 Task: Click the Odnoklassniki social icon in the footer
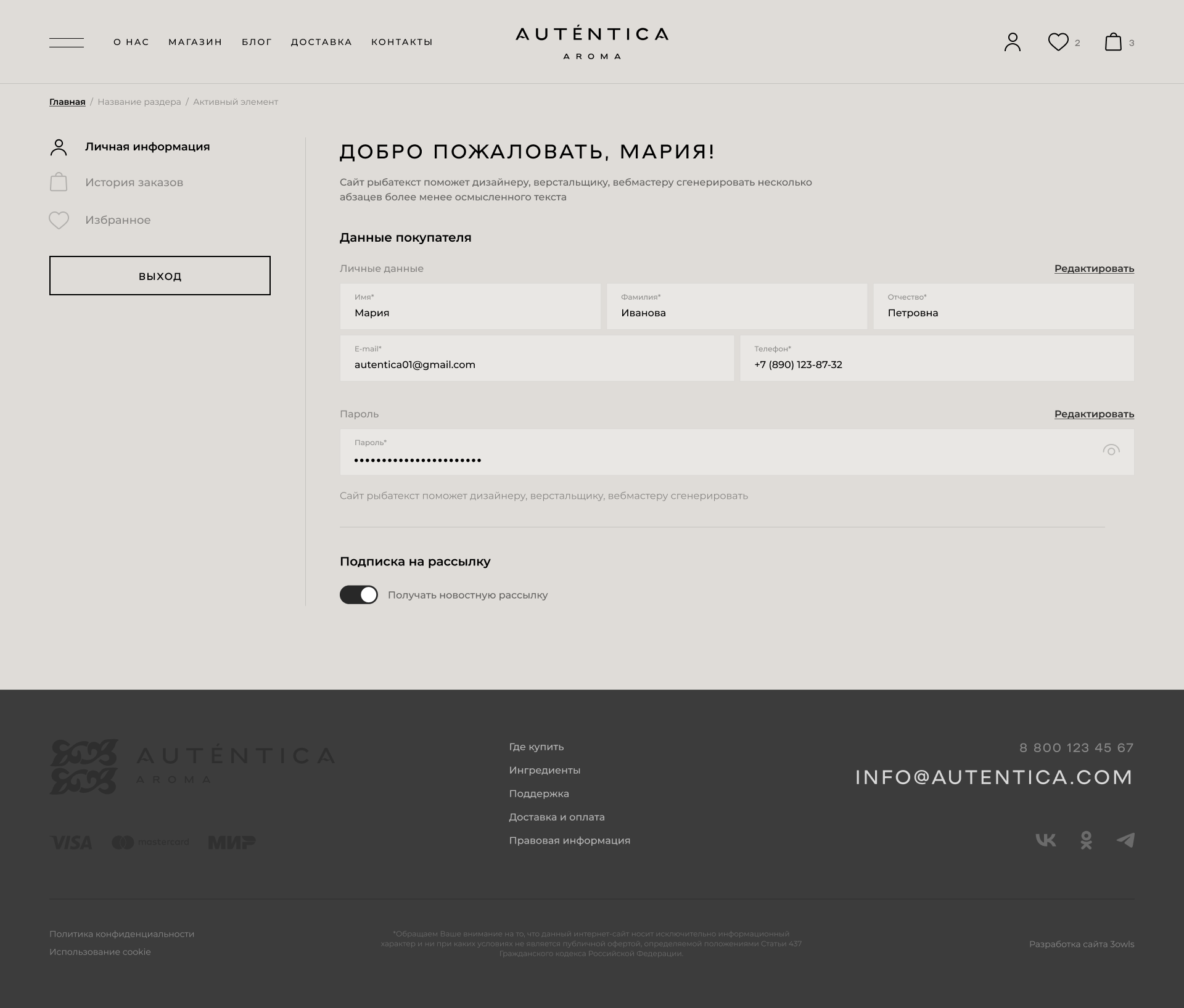(x=1087, y=840)
